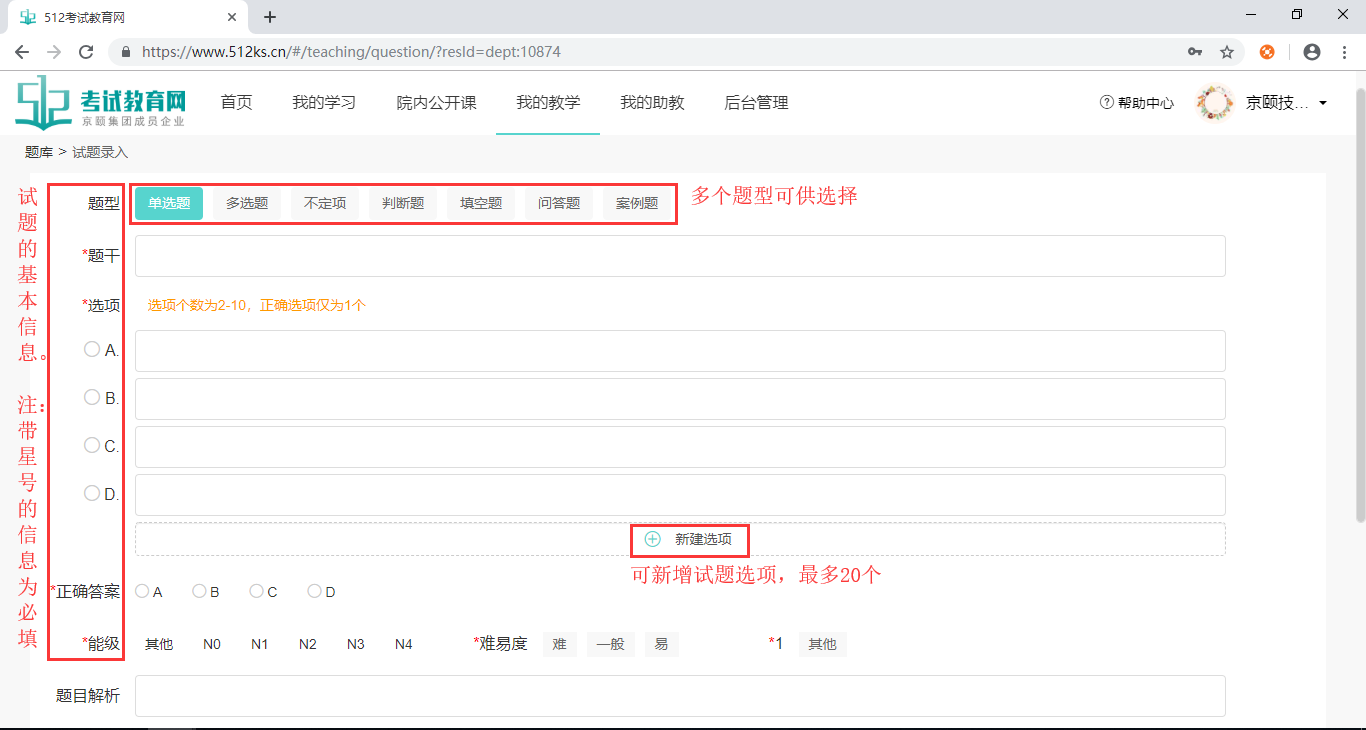Click the 题目解析 input field
The height and width of the screenshot is (730, 1366).
[x=680, y=695]
